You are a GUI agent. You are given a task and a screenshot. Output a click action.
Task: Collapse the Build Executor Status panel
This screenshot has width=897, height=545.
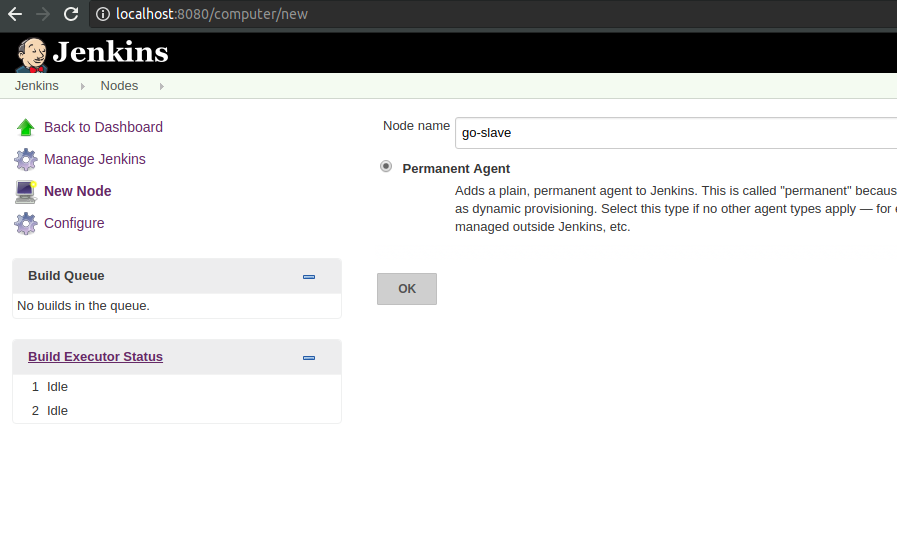[x=309, y=358]
